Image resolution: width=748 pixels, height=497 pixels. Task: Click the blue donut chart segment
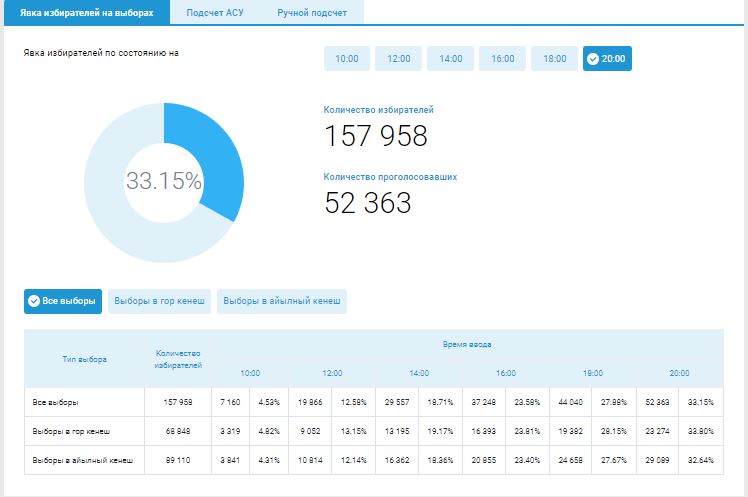pyautogui.click(x=222, y=160)
